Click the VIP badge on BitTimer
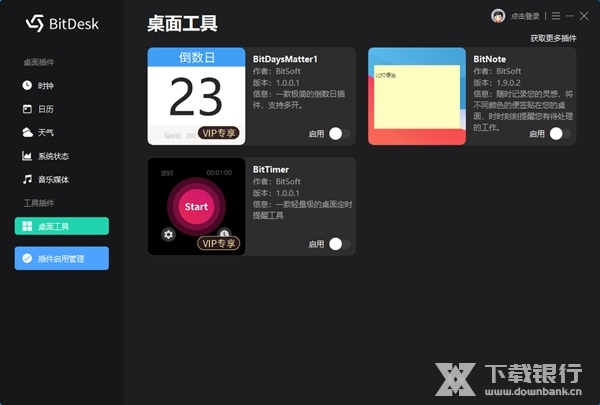The height and width of the screenshot is (405, 600). coord(218,243)
